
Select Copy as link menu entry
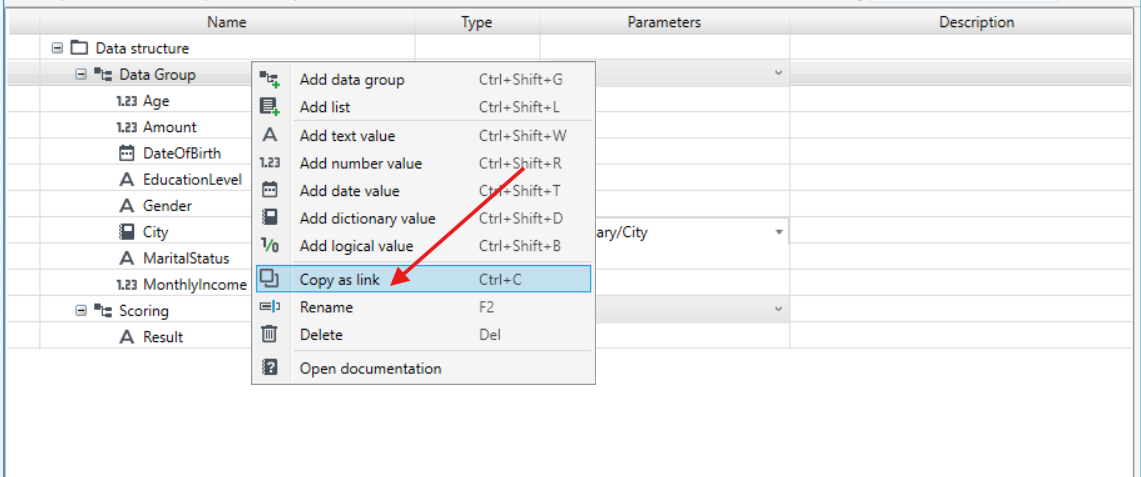[x=424, y=278]
